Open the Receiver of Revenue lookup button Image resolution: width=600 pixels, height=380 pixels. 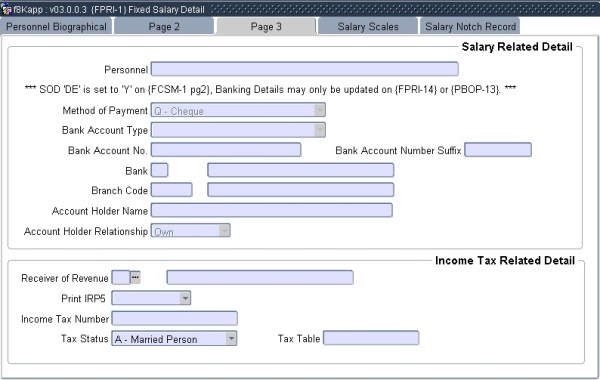(x=135, y=277)
